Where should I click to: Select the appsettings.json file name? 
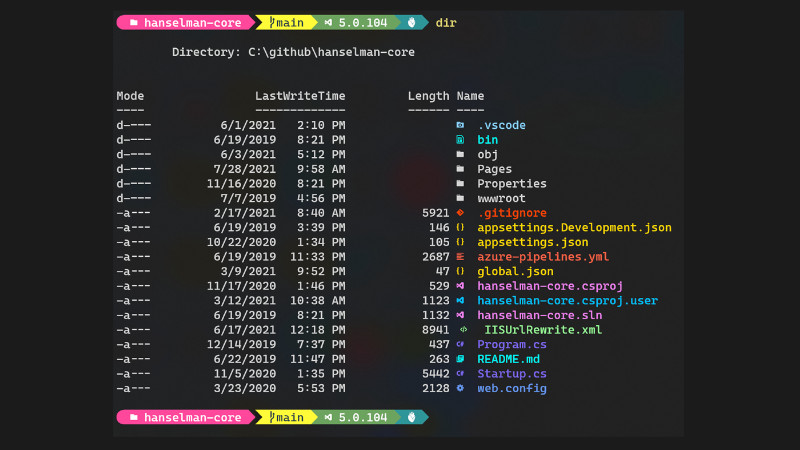533,242
